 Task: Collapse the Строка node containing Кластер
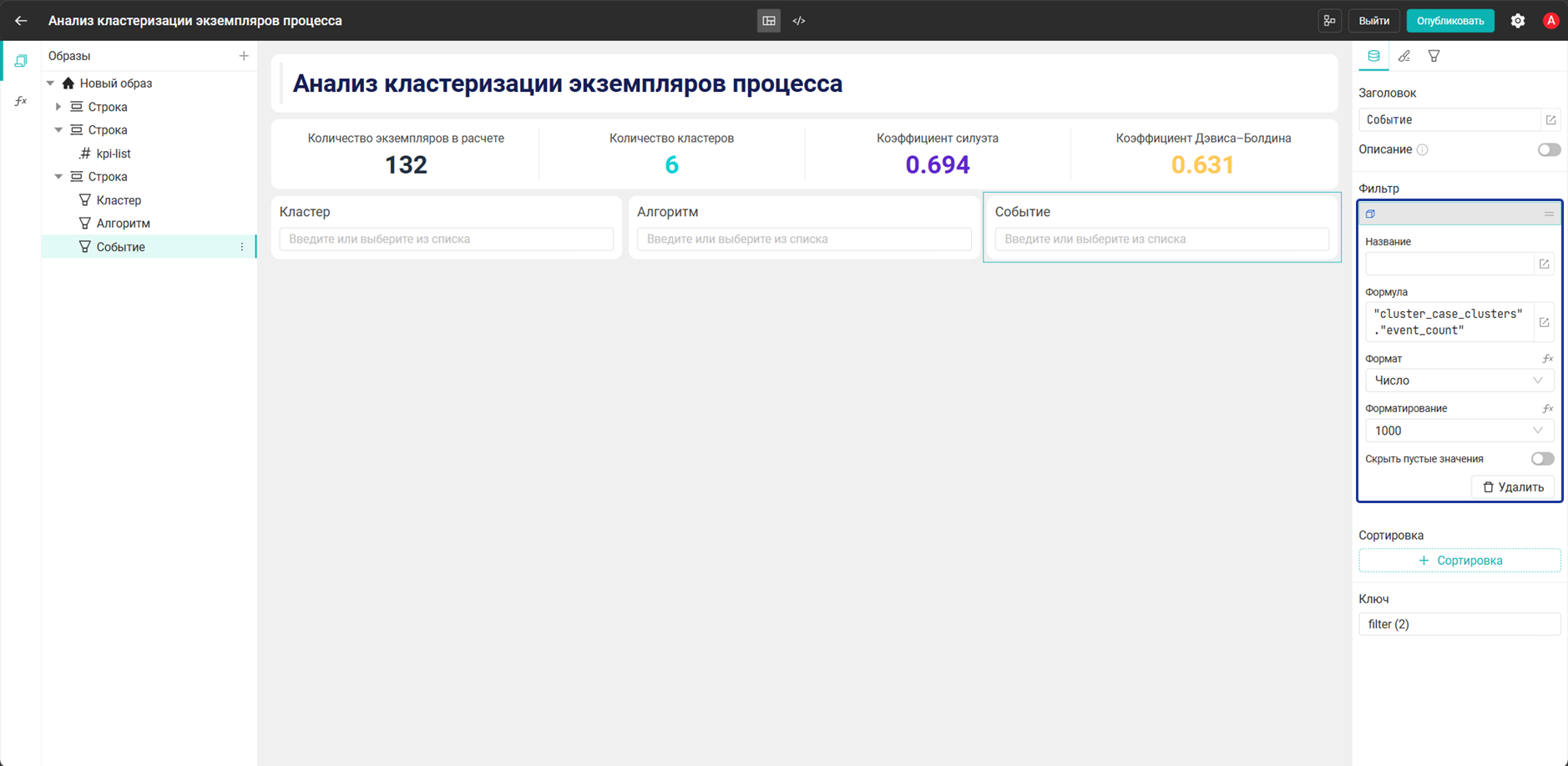(58, 177)
